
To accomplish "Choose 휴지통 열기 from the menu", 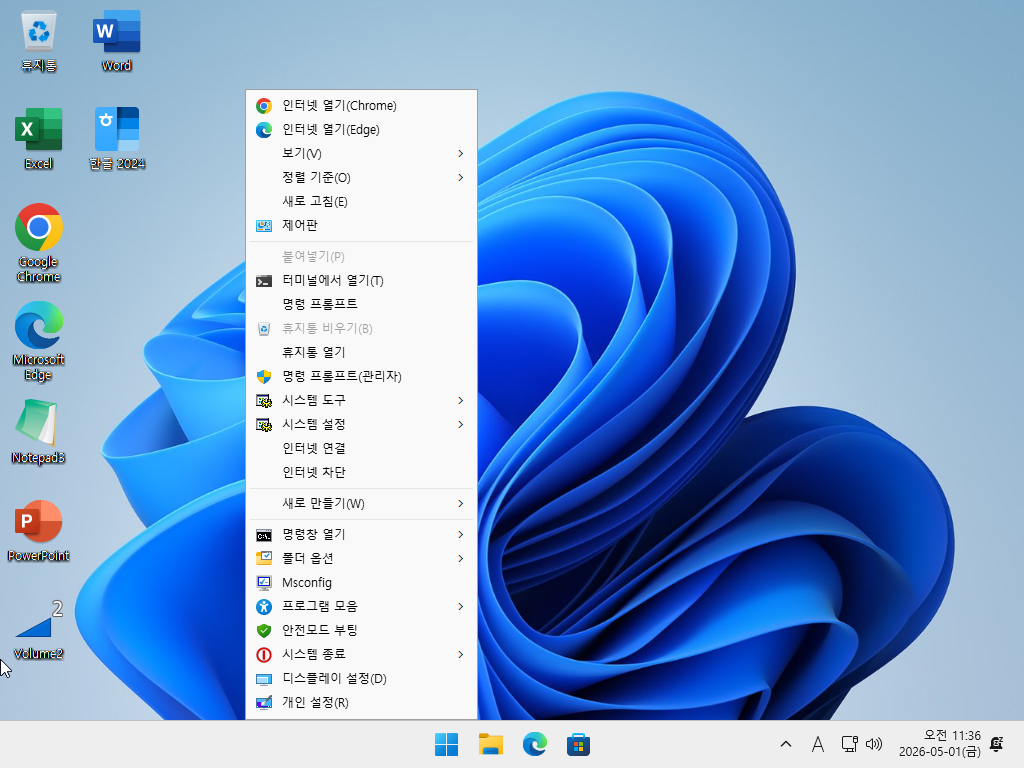I will click(x=361, y=353).
